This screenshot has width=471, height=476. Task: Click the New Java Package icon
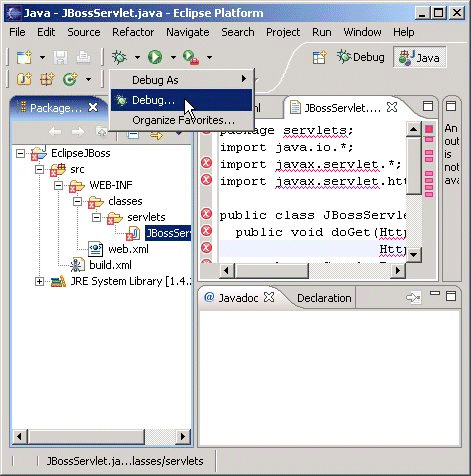[x=47, y=79]
